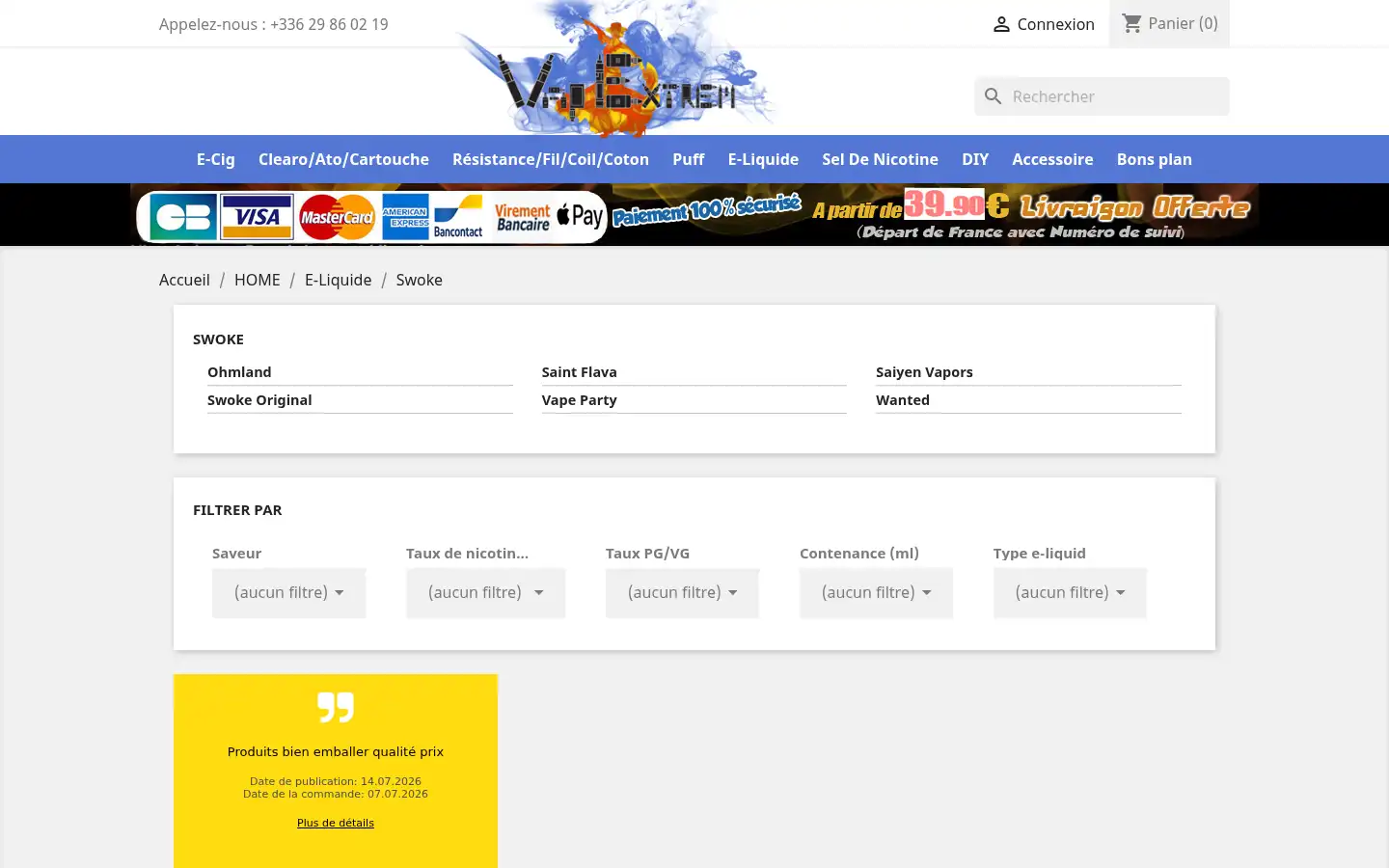
Task: Open the Vape Party subcategory
Action: pos(579,400)
